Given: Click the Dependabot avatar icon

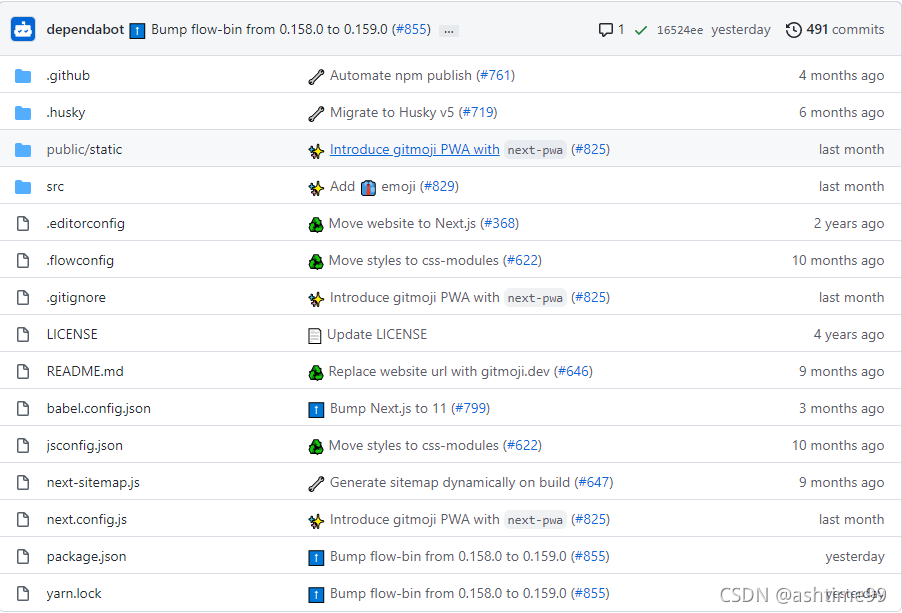Looking at the screenshot, I should coord(23,29).
